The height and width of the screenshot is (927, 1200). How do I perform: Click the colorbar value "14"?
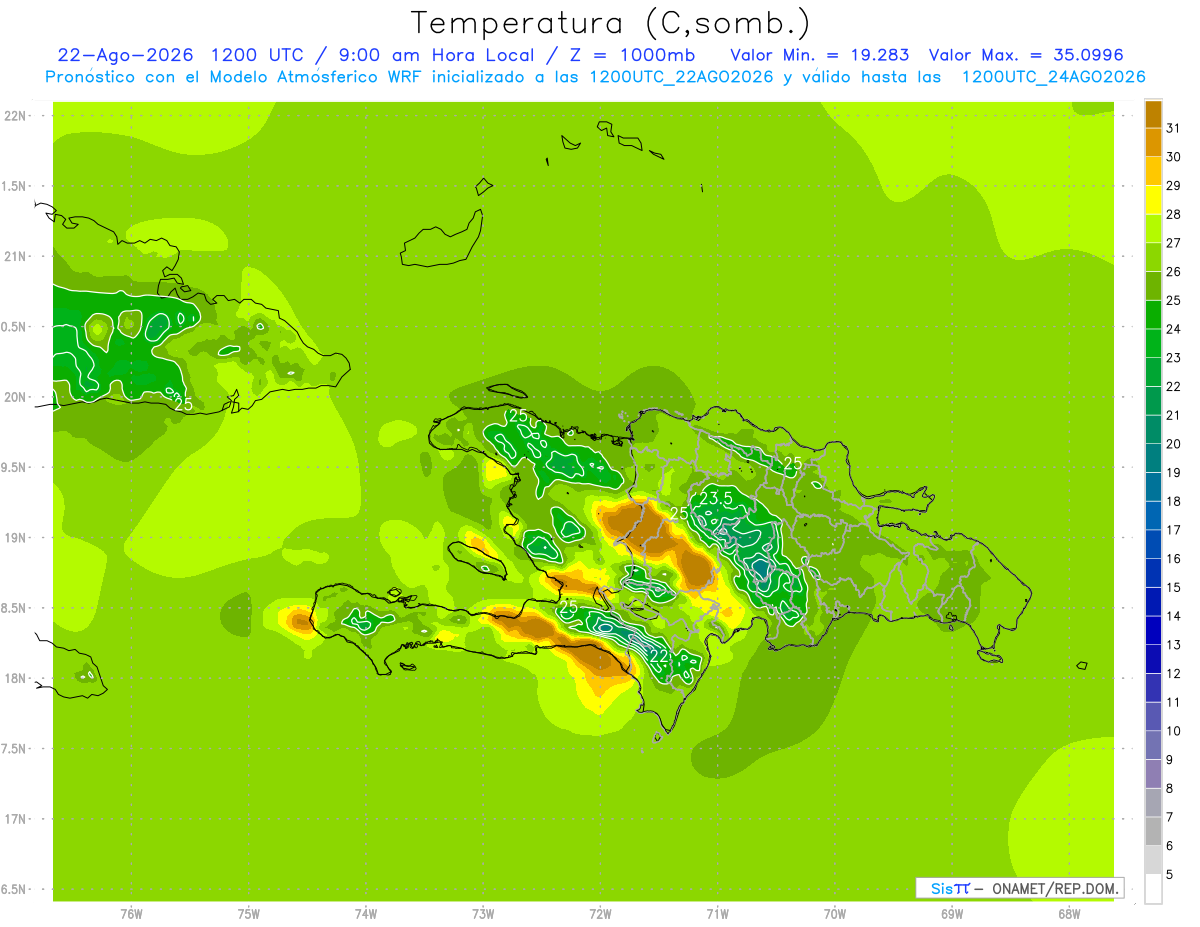click(1173, 616)
